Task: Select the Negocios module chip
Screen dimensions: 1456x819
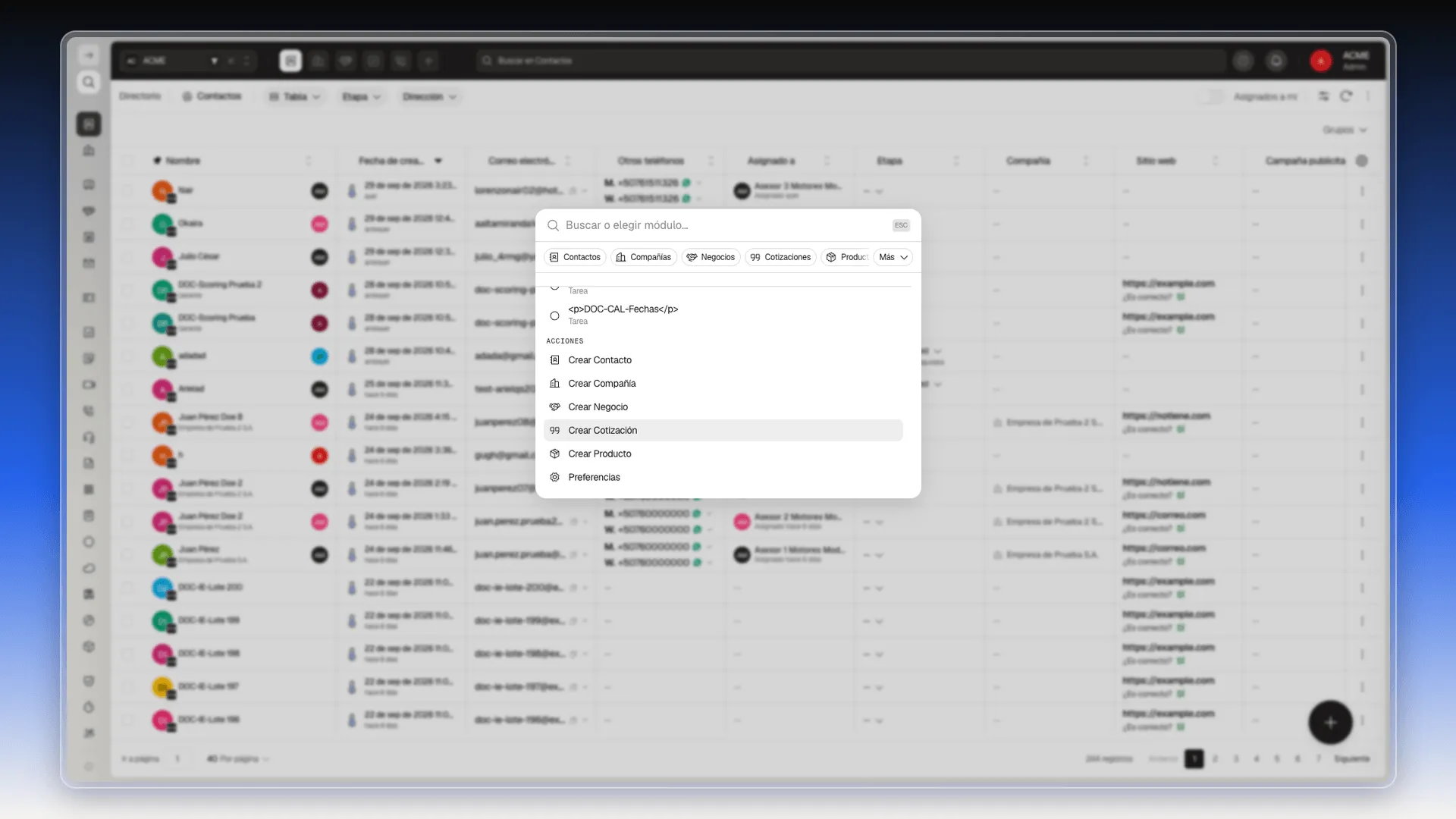Action: tap(711, 257)
